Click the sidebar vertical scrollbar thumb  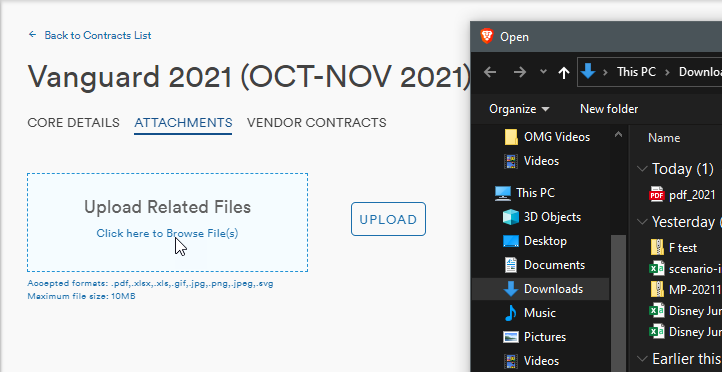pyautogui.click(x=618, y=302)
